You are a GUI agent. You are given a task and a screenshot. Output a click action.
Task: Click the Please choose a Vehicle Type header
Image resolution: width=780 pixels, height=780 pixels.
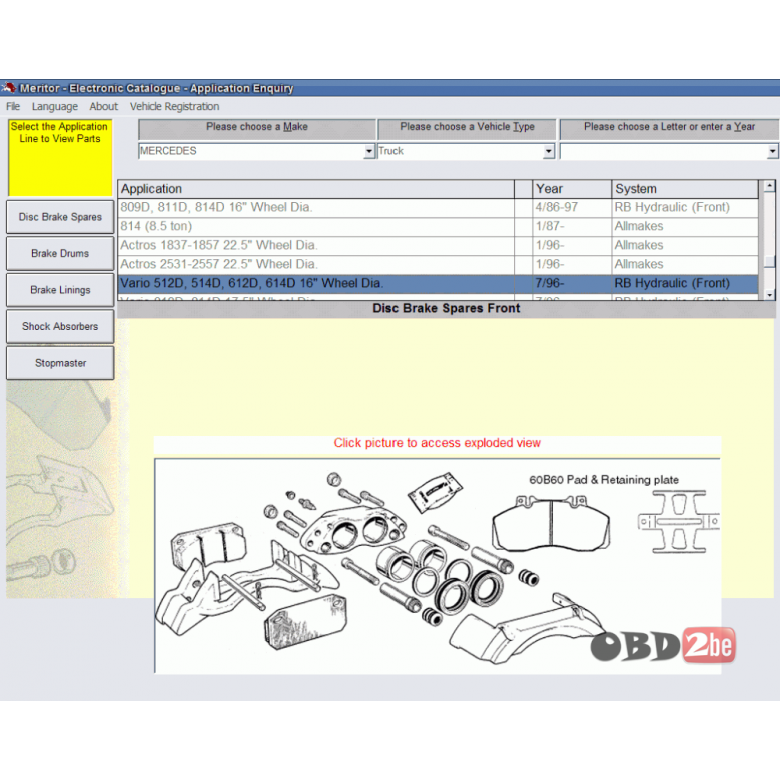coord(467,127)
